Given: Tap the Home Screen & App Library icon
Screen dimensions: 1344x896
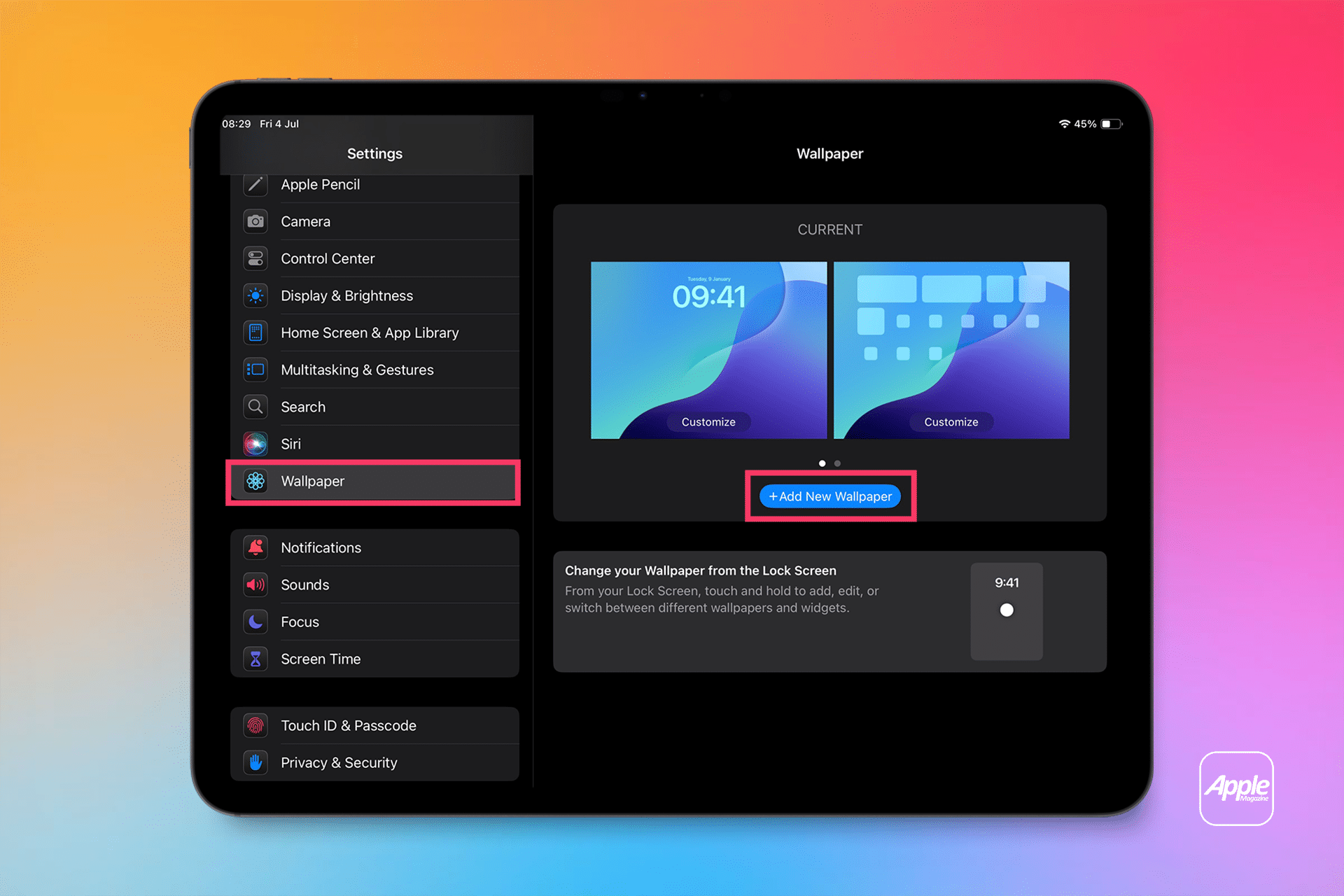Looking at the screenshot, I should click(255, 332).
